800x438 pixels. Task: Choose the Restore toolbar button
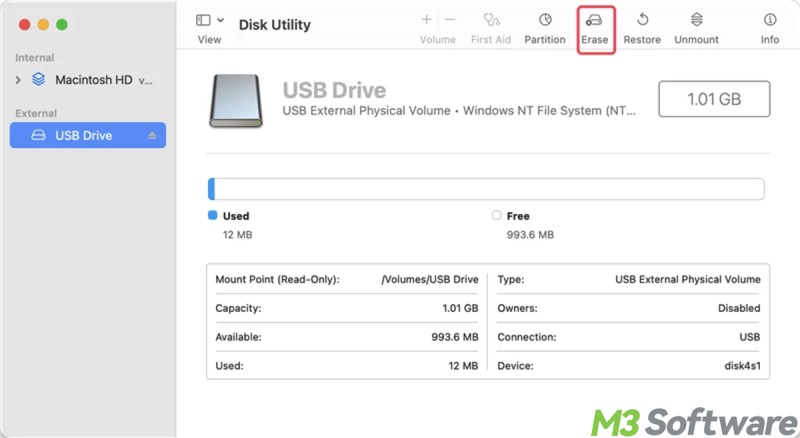[x=642, y=29]
